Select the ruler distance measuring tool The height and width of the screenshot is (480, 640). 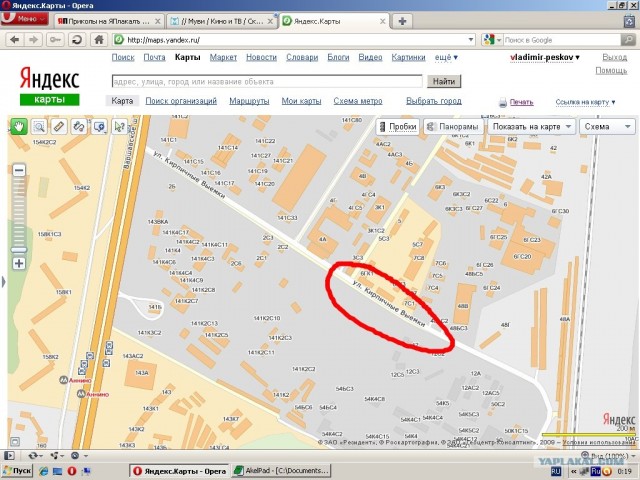point(59,127)
